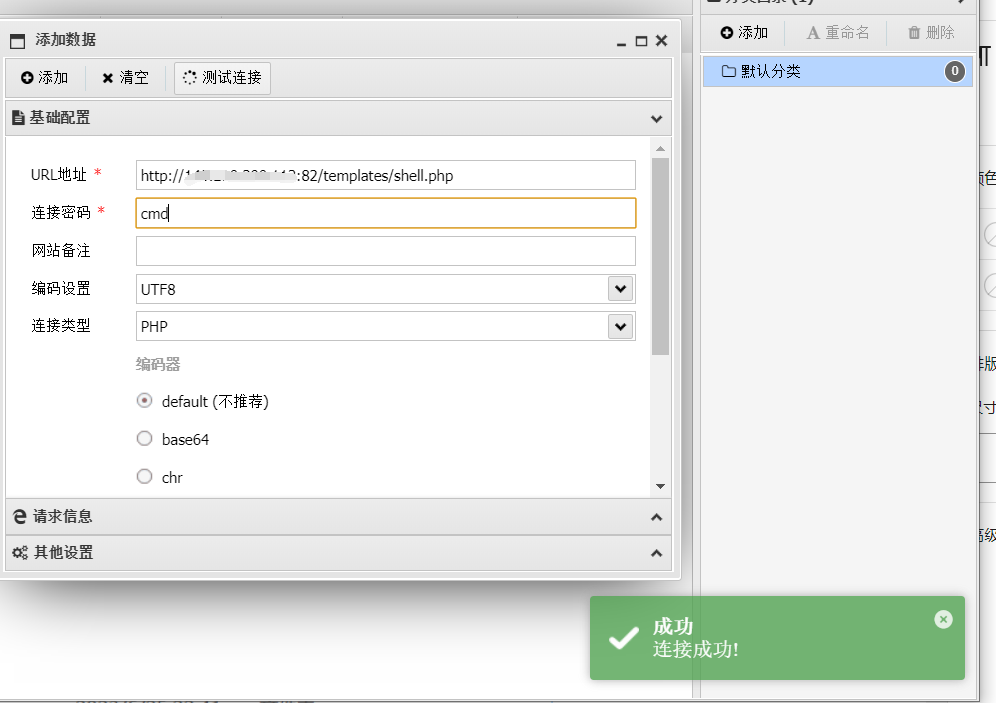
Task: Click the empty 网站备注 field
Action: coord(386,251)
